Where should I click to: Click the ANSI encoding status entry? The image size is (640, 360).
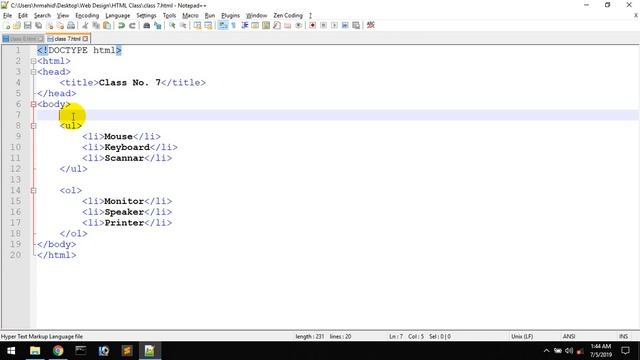click(569, 337)
